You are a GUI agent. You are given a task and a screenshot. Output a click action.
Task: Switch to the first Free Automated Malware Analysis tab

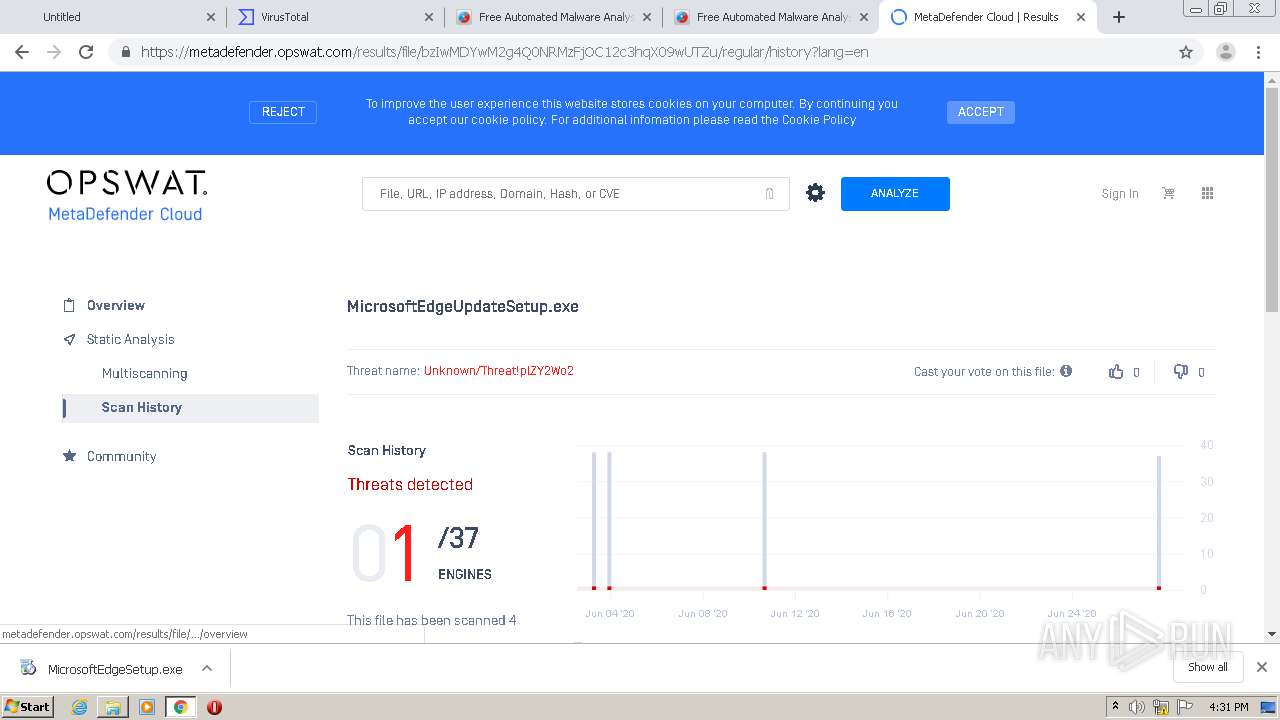(x=554, y=17)
